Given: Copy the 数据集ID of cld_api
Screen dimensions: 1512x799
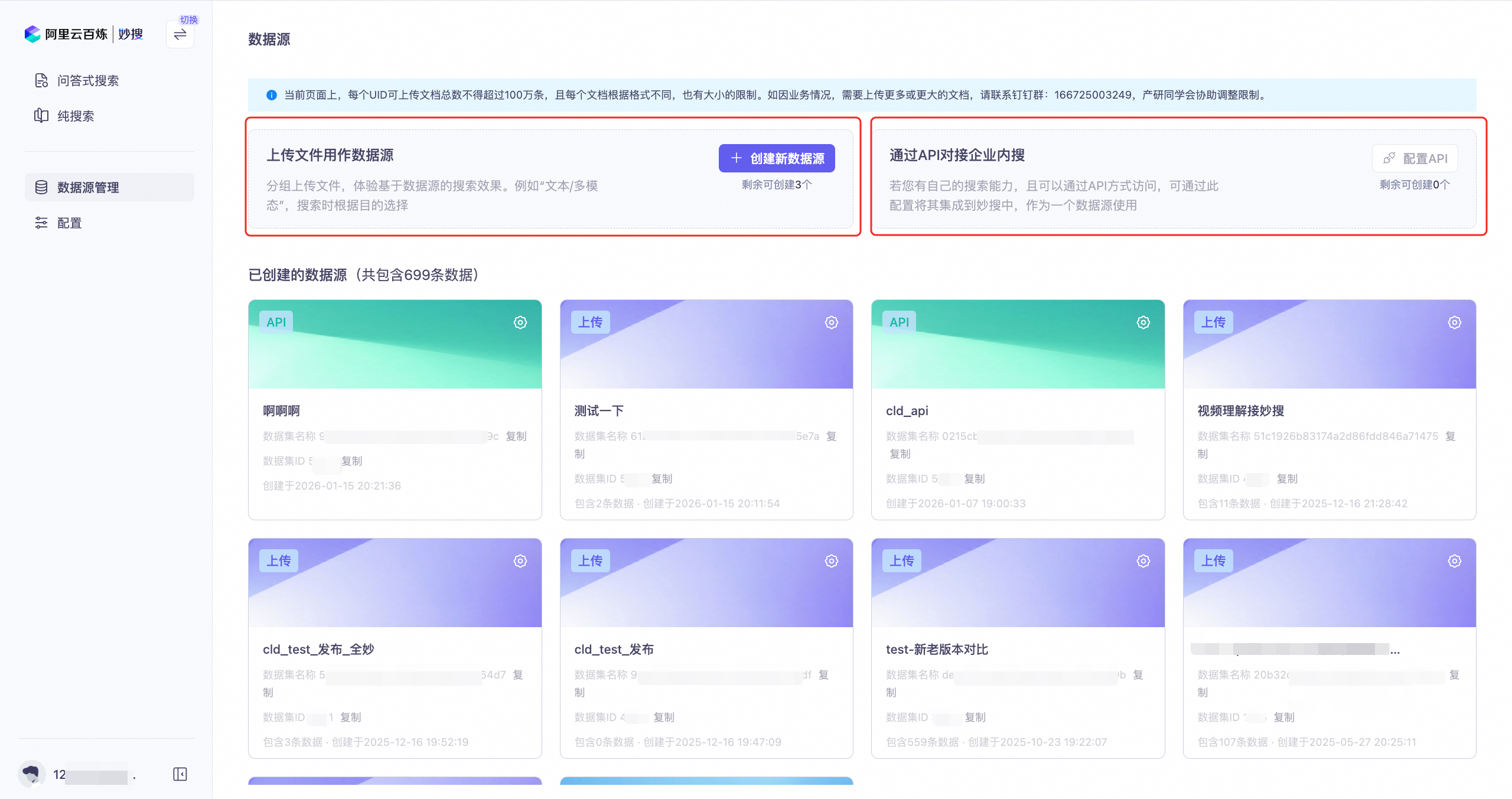Looking at the screenshot, I should pyautogui.click(x=974, y=479).
